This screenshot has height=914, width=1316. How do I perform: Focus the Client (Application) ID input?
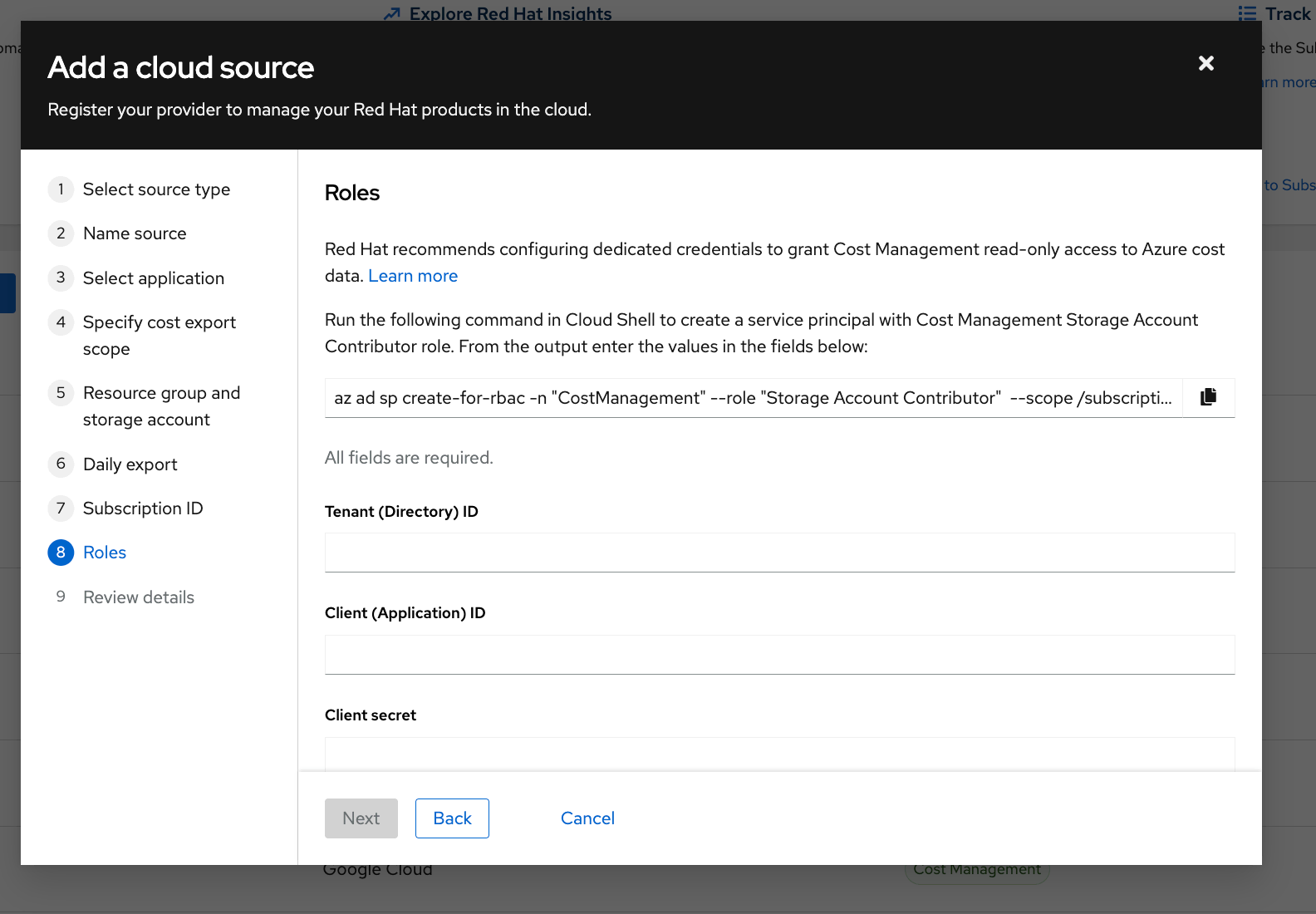click(x=778, y=655)
